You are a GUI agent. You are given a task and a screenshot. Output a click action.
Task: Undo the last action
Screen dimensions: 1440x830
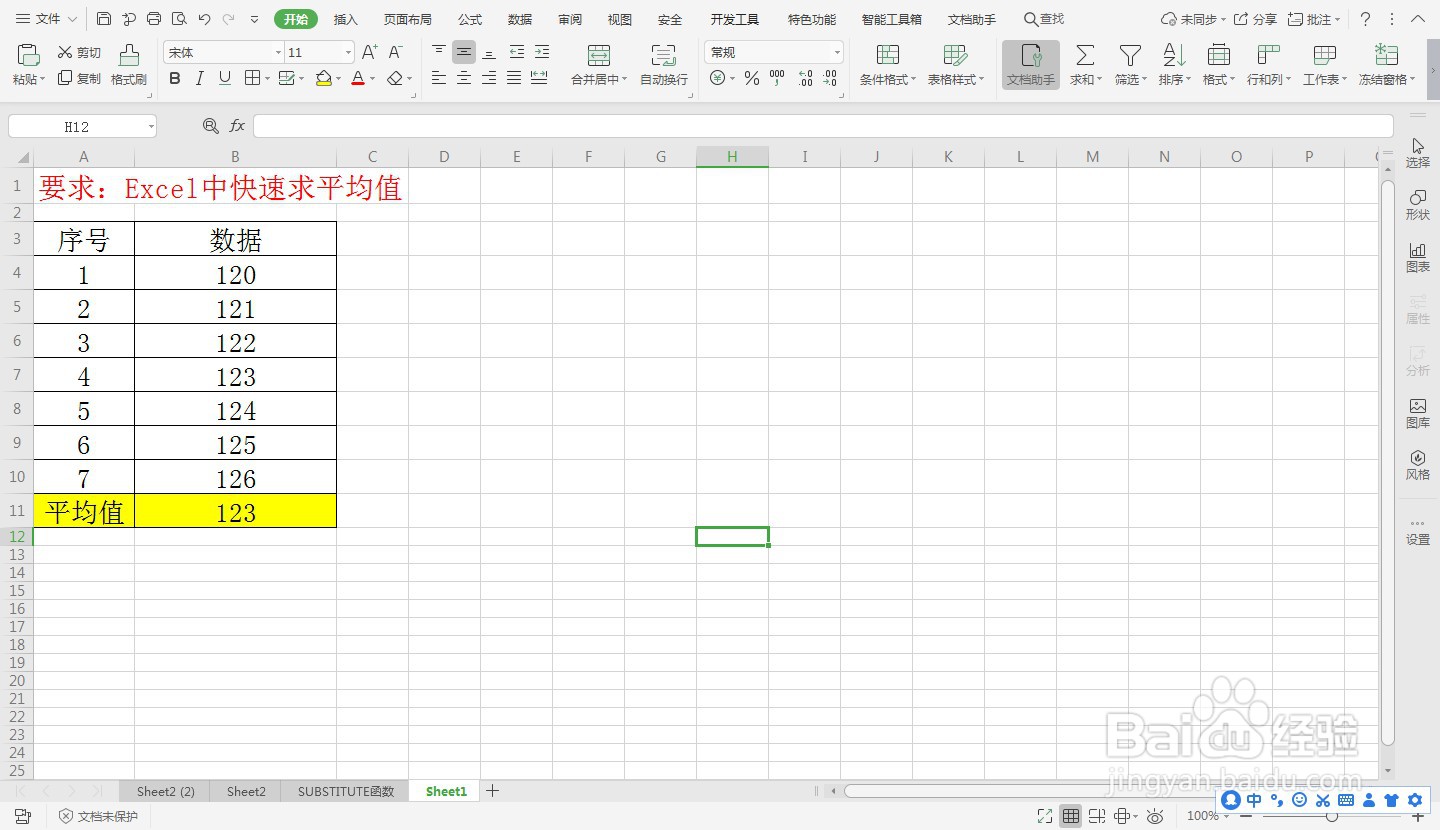pyautogui.click(x=204, y=19)
